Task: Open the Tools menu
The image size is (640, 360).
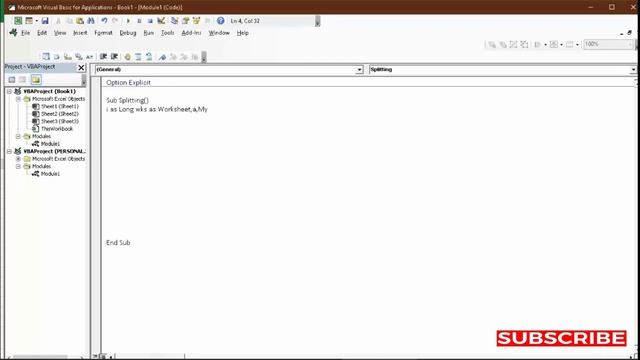Action: (167, 33)
